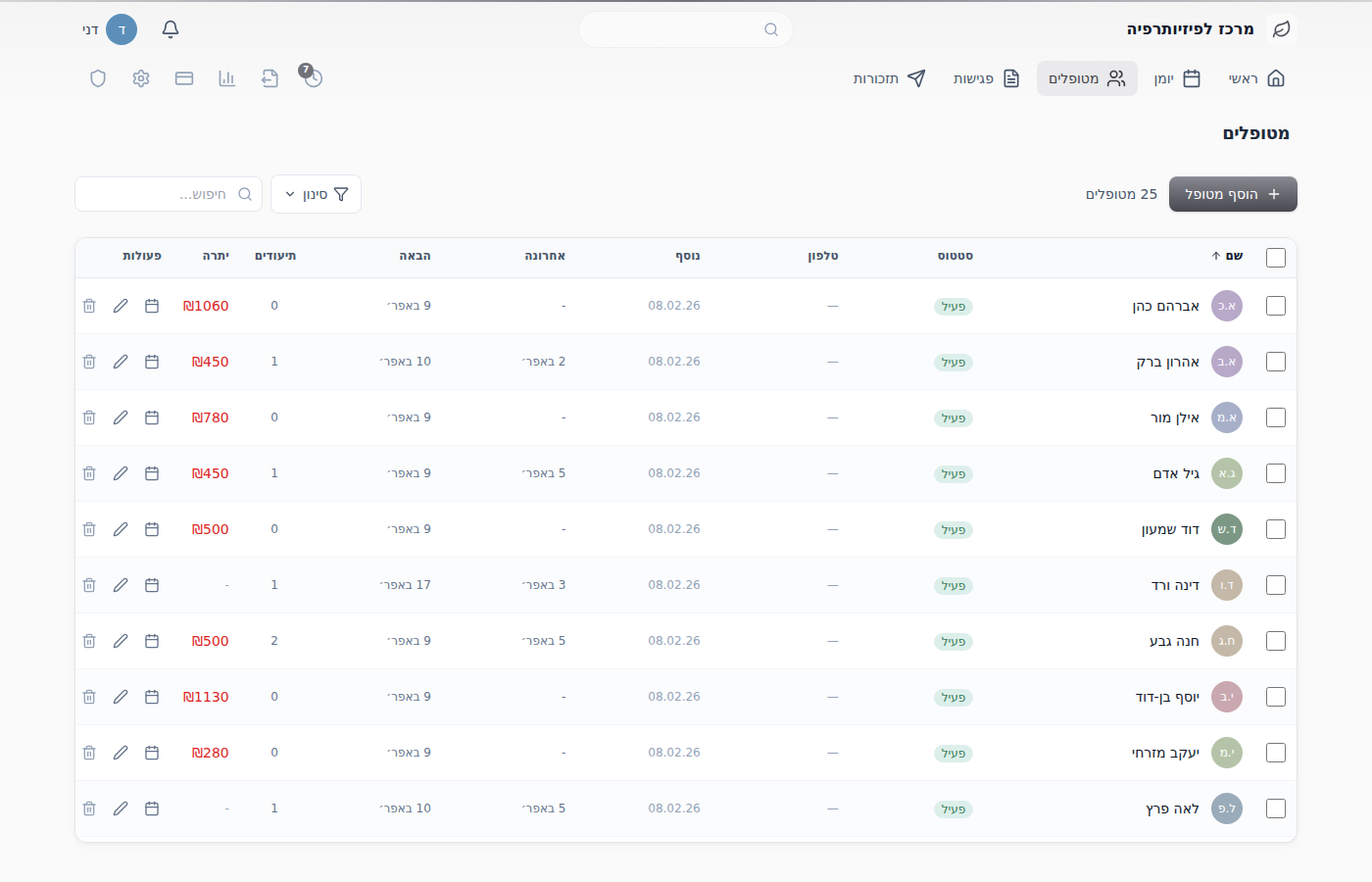The height and width of the screenshot is (882, 1372).
Task: Click the הוסף מטופל button
Action: (x=1233, y=194)
